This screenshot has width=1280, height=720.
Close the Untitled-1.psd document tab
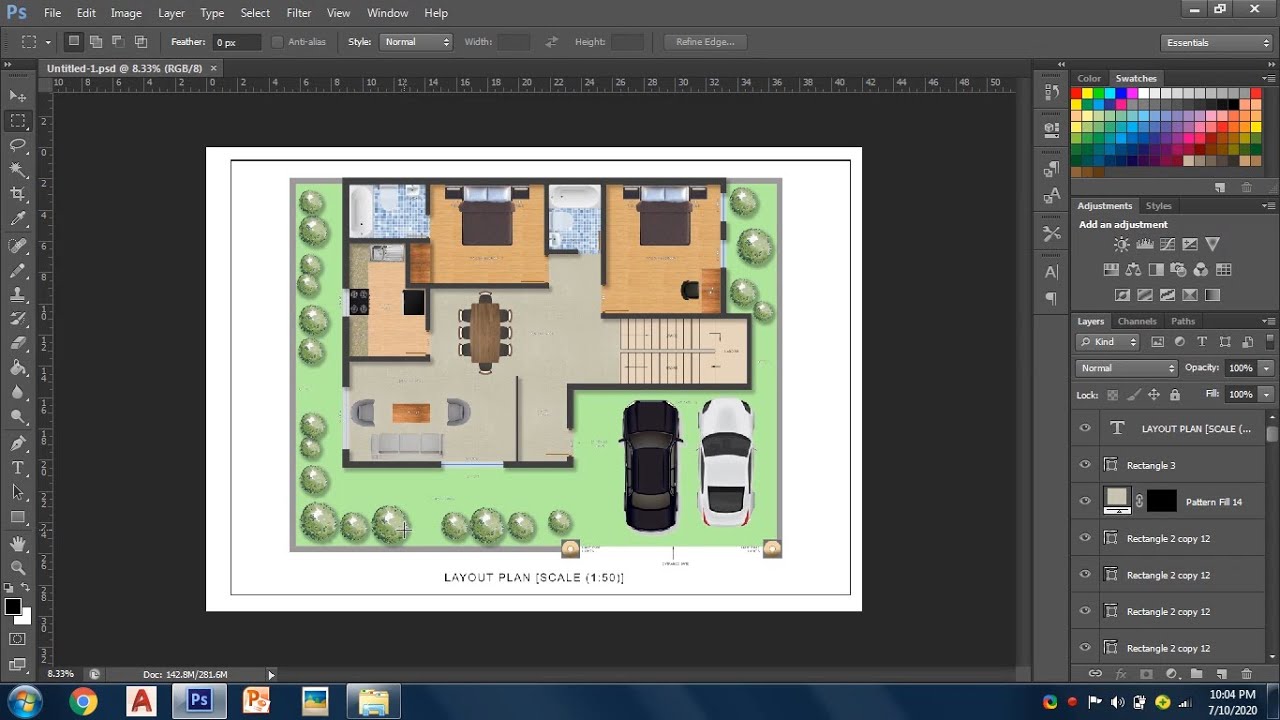point(214,68)
